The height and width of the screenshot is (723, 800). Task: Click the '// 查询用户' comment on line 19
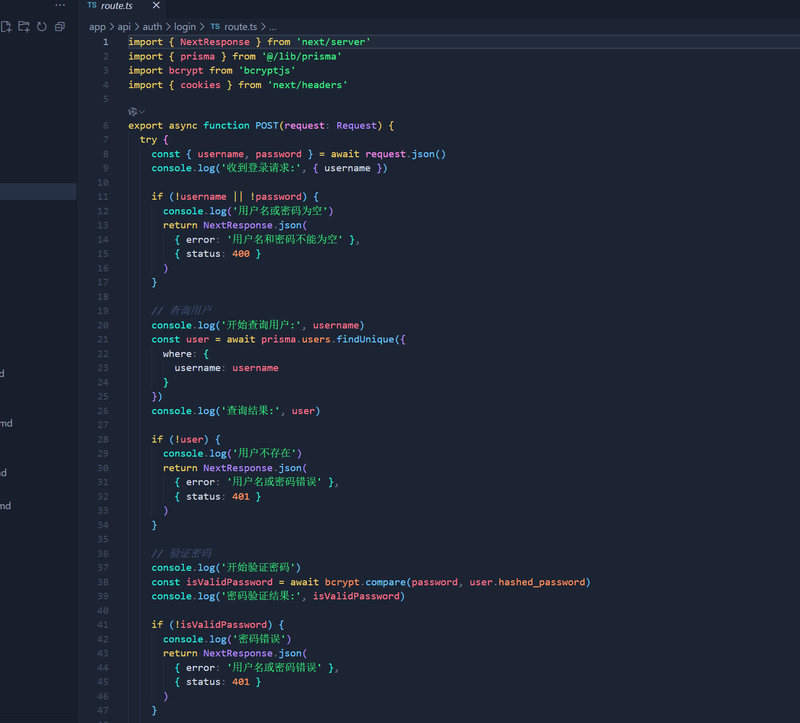pos(181,311)
